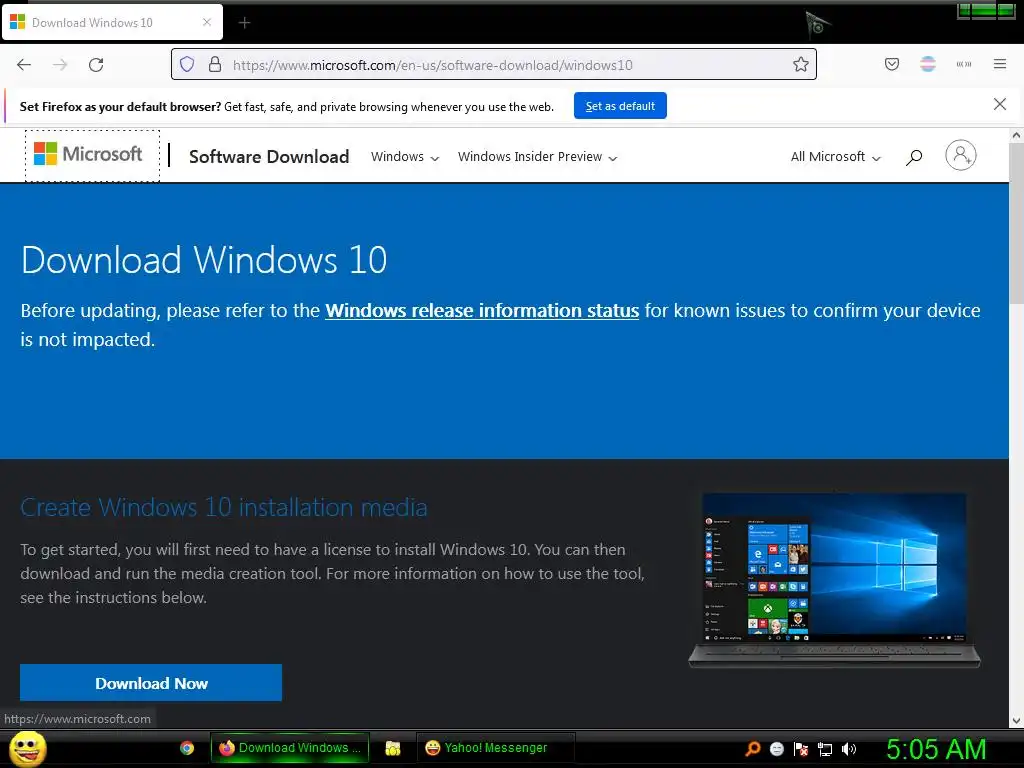Open the tracking protection shield icon
This screenshot has width=1024, height=768.
click(187, 65)
